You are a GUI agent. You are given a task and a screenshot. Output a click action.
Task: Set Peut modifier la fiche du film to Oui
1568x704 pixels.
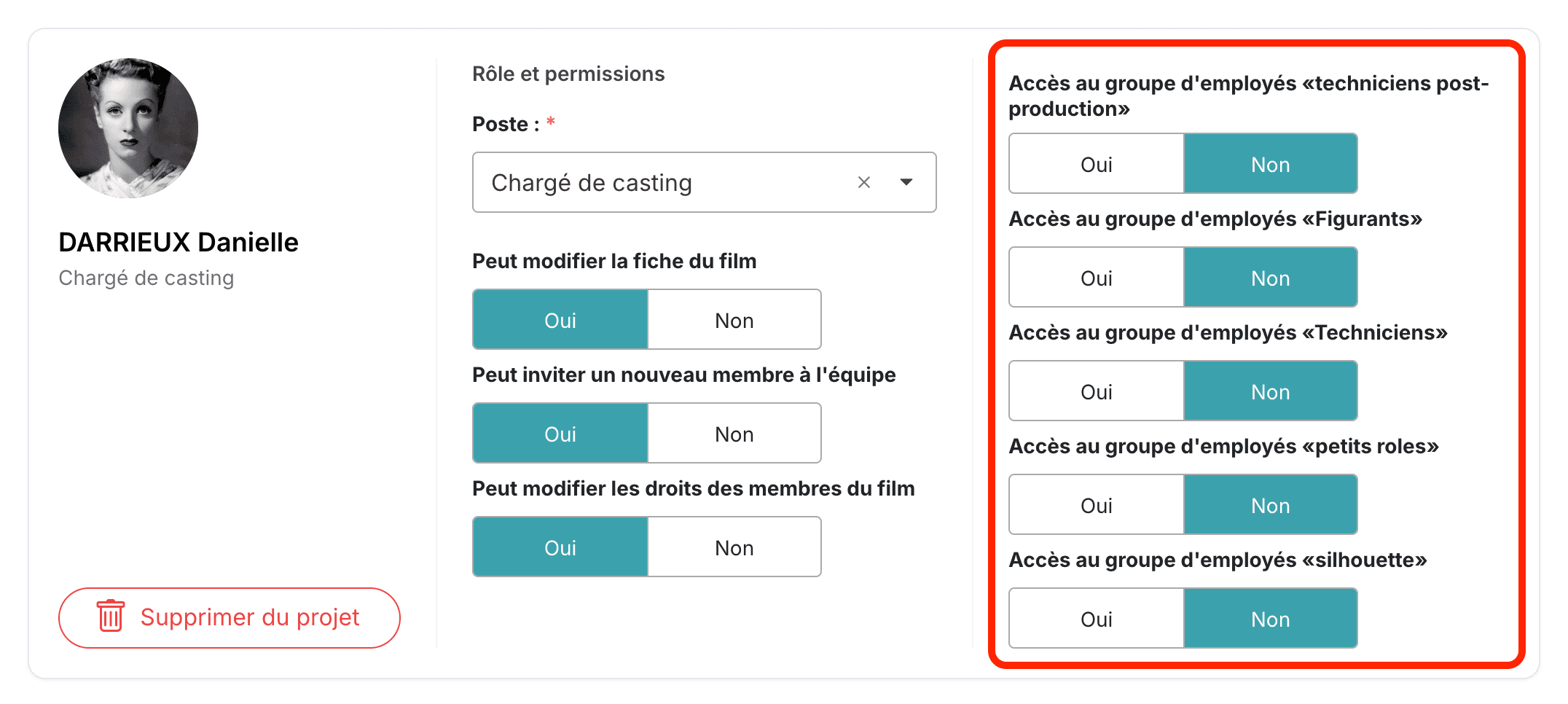coord(560,320)
